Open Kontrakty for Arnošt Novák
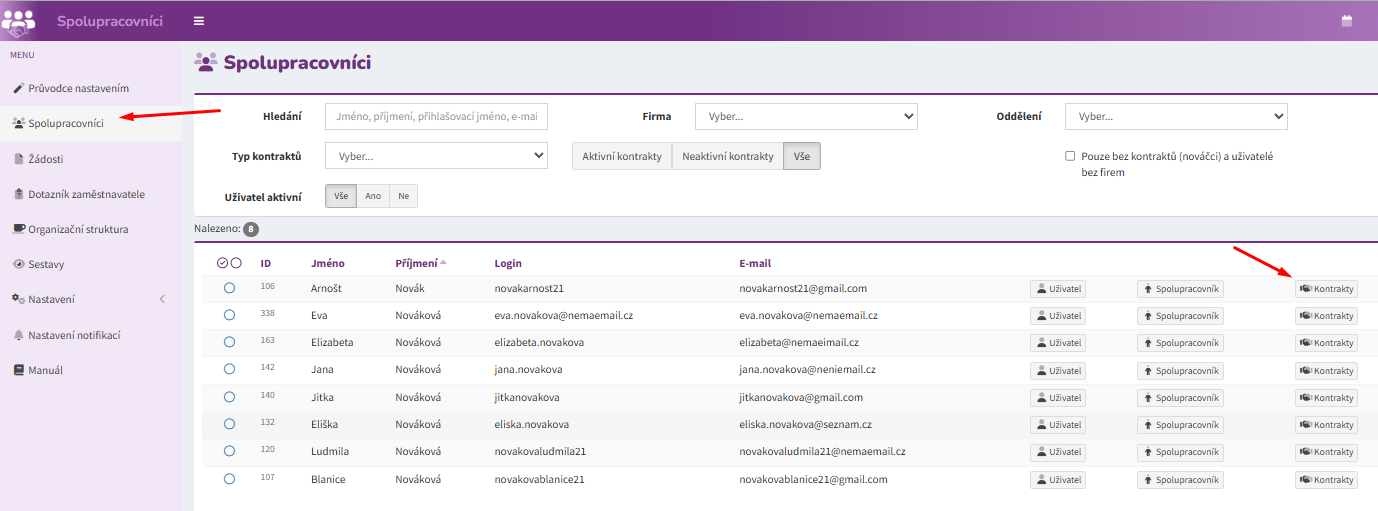 (x=1326, y=289)
